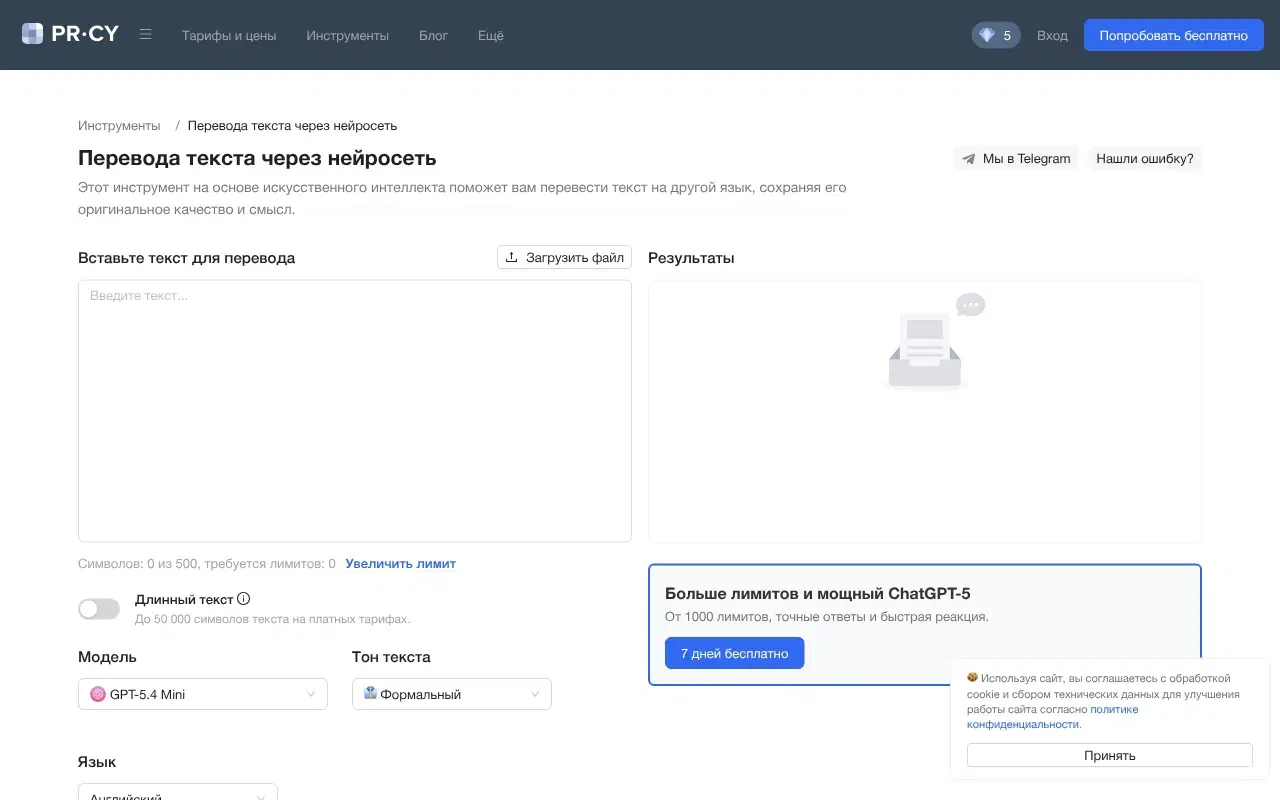The image size is (1280, 800).
Task: Enable the Длинный текст toggle
Action: click(x=99, y=609)
